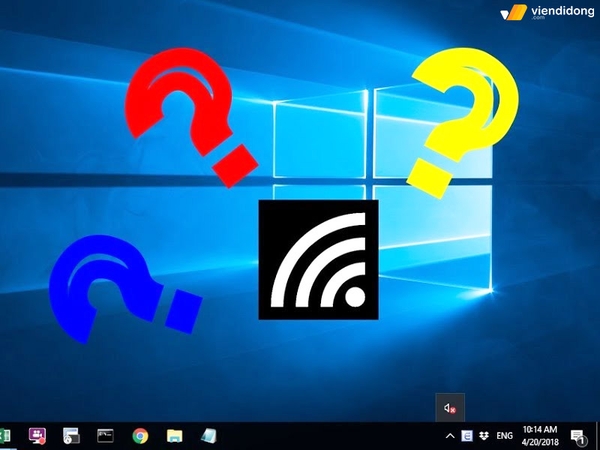
Task: Click the blue E tray icon
Action: [467, 436]
